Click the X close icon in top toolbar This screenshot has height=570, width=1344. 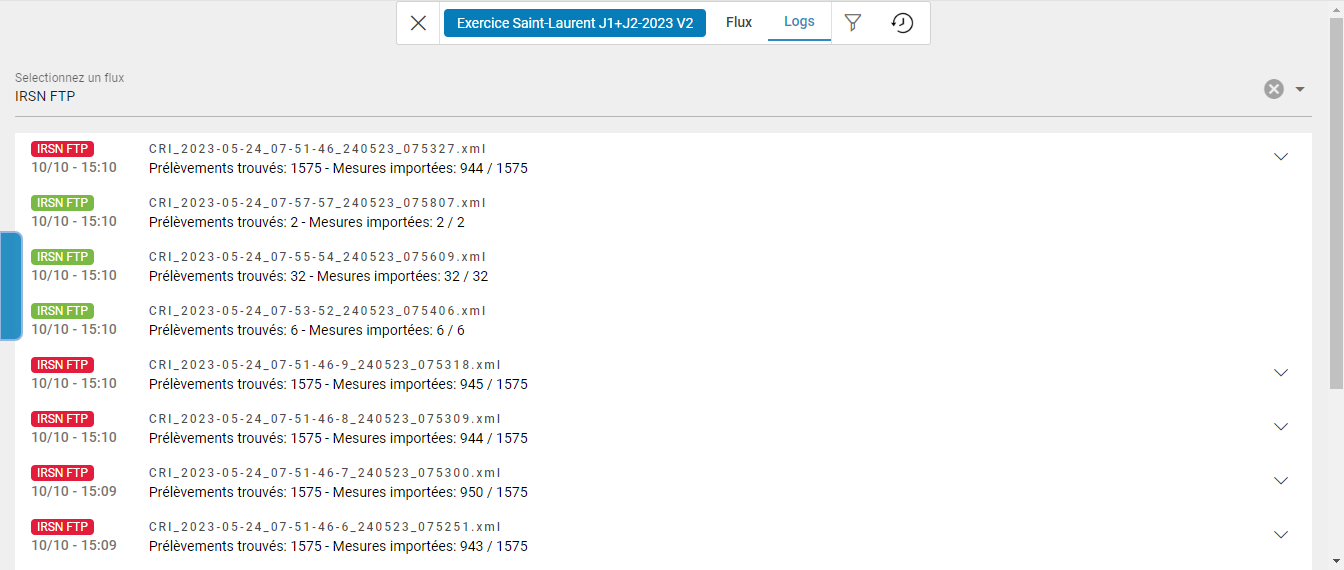(x=419, y=23)
